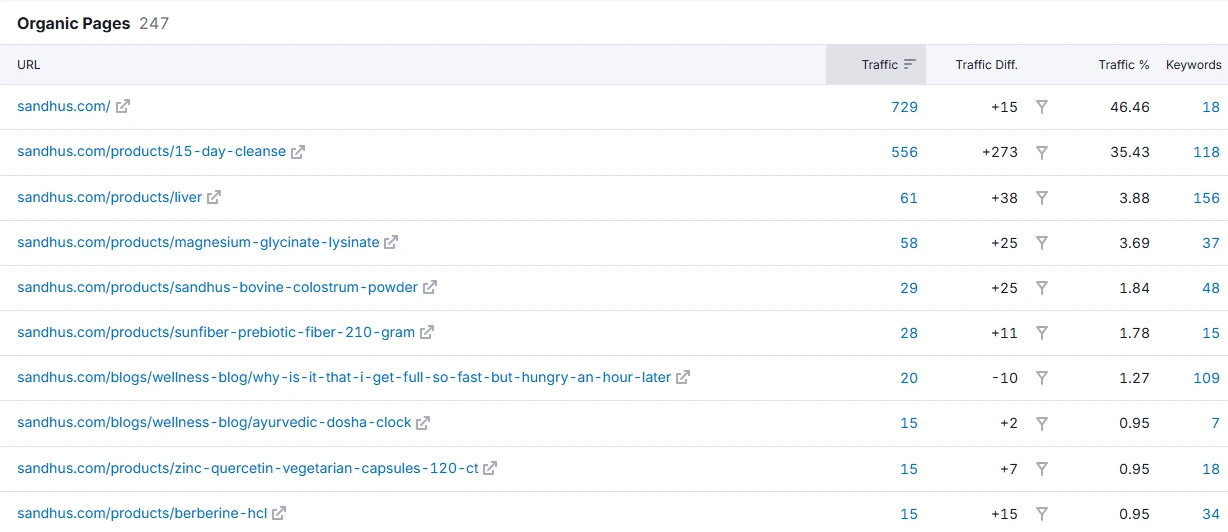The image size is (1228, 532).
Task: Sort by Traffic % column header
Action: 1123,65
